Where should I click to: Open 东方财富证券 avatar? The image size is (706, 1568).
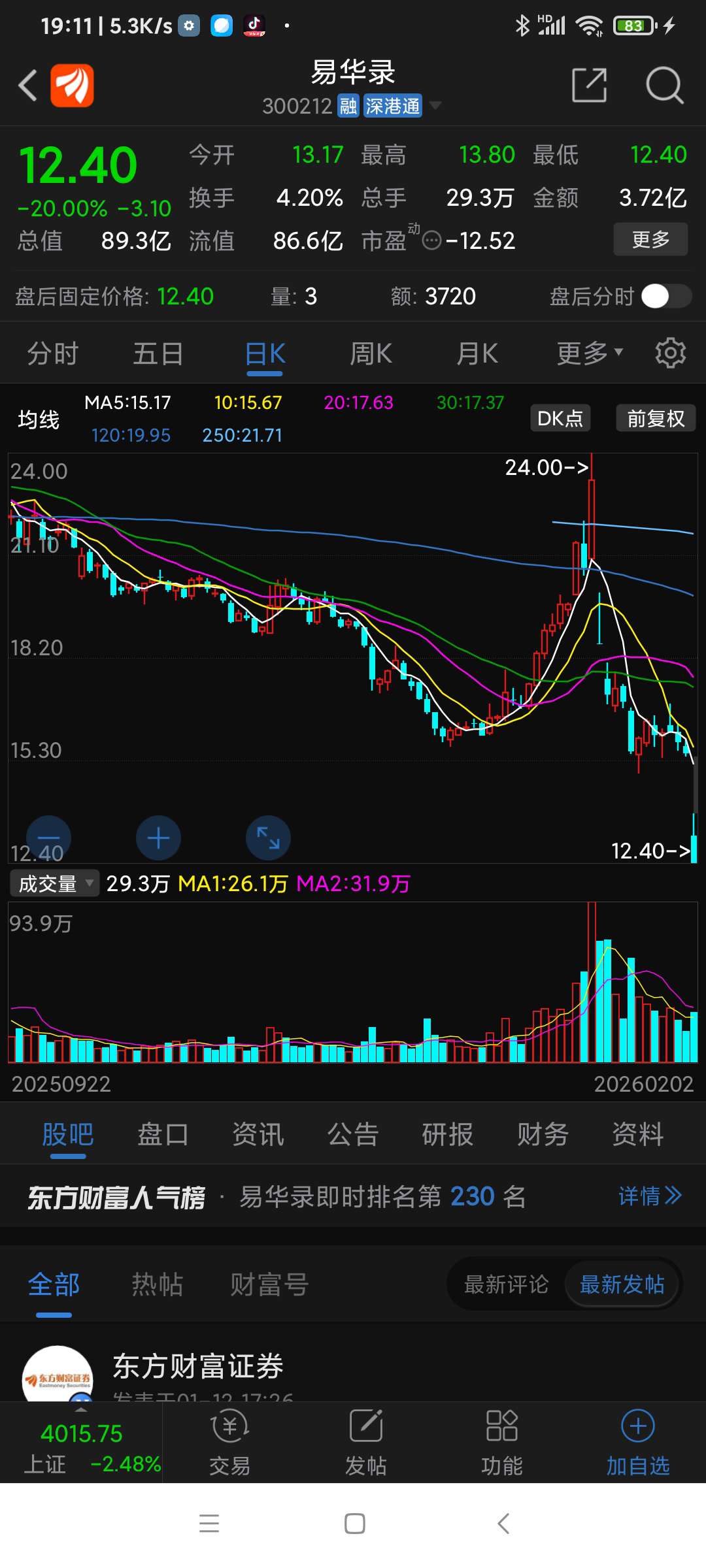58,1373
